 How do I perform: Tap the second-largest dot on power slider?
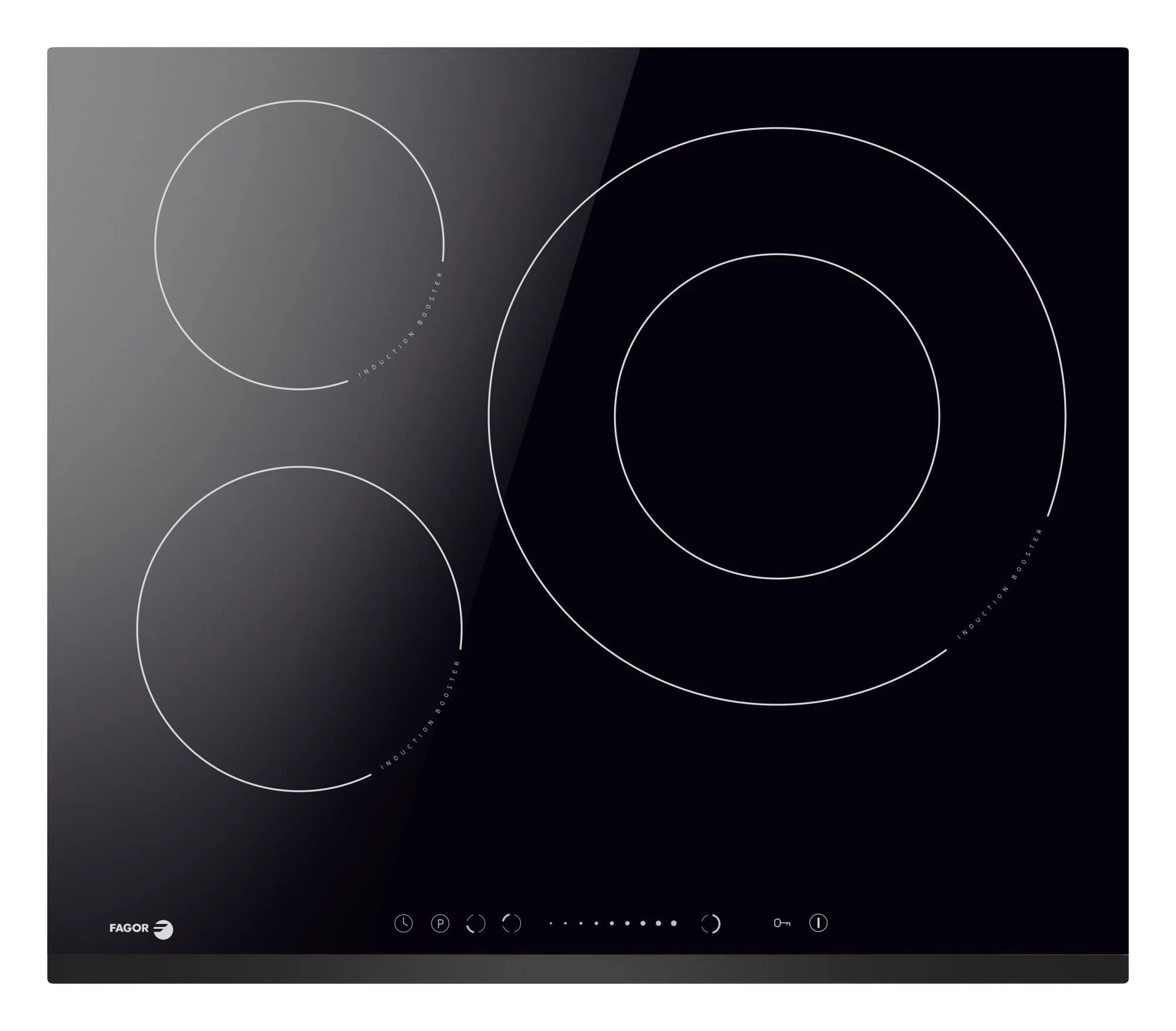click(658, 923)
